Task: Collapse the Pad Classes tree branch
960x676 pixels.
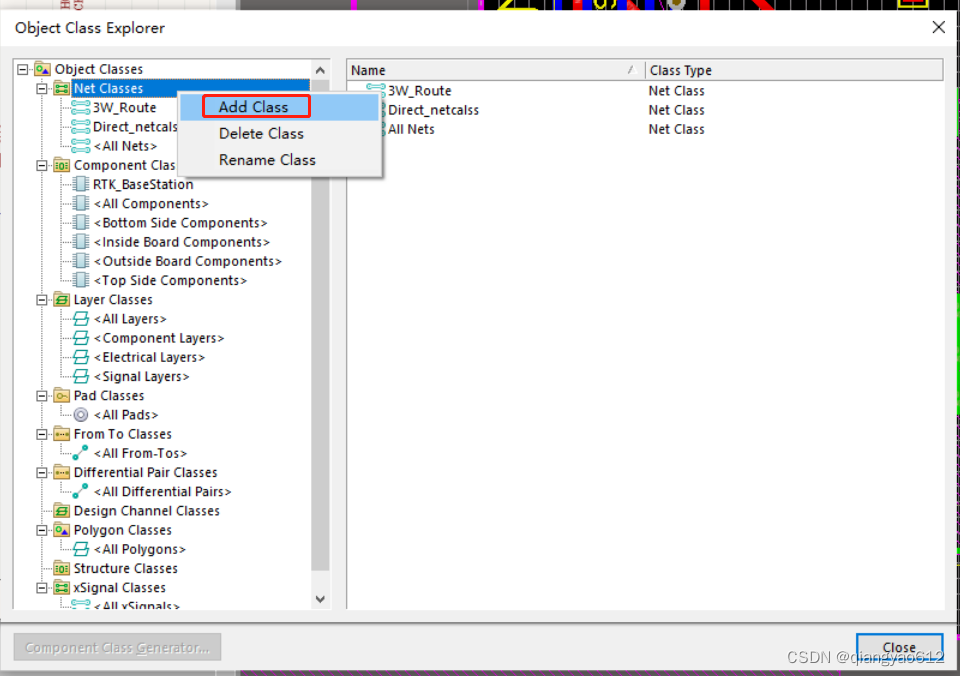Action: click(40, 395)
